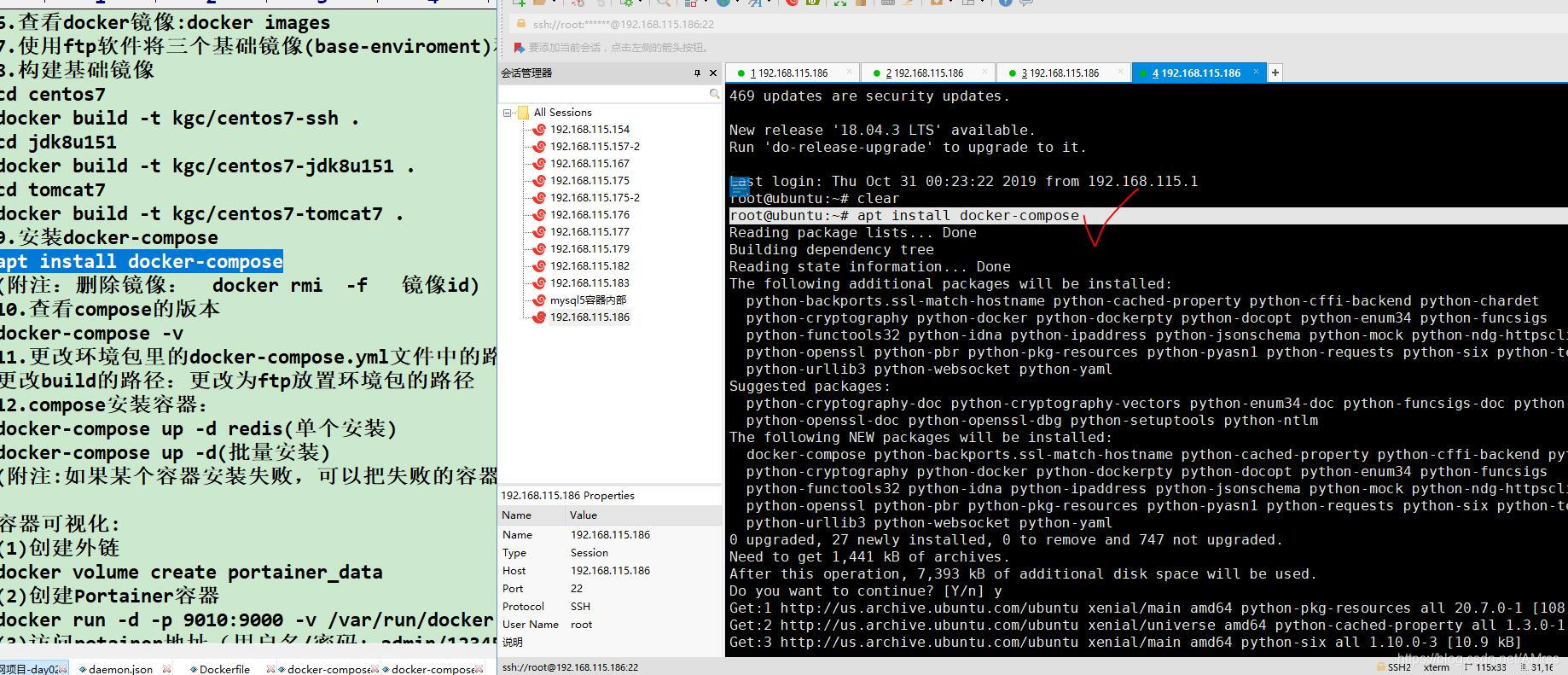1568x675 pixels.
Task: Close terminal tab 4
Action: coord(1256,73)
